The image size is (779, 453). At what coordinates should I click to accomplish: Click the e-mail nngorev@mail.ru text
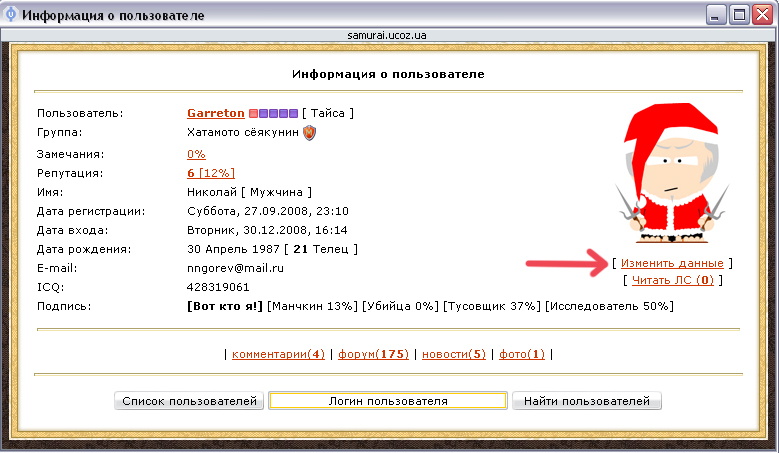(x=235, y=268)
